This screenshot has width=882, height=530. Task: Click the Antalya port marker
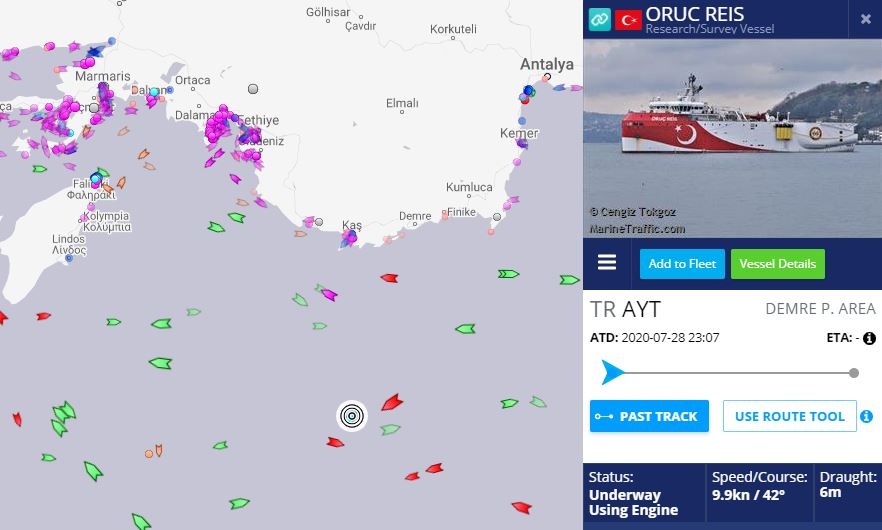[547, 77]
